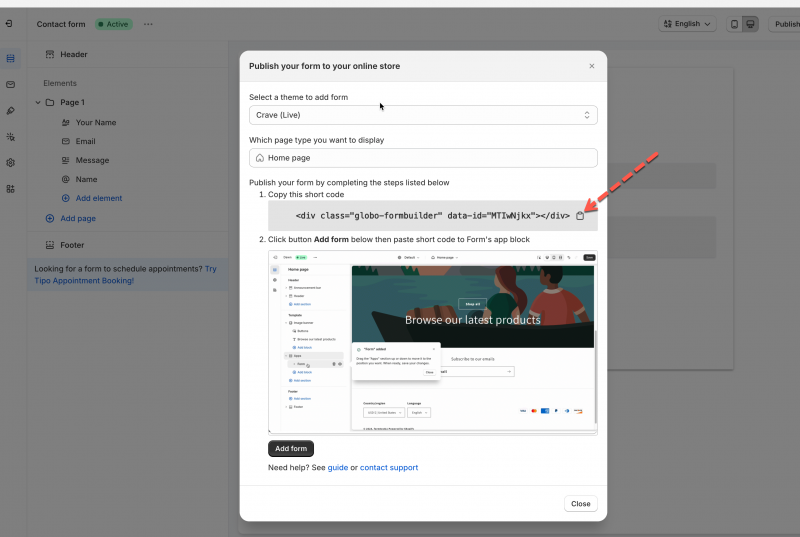
Task: Open the Appearance brush sidebar icon
Action: 10,111
